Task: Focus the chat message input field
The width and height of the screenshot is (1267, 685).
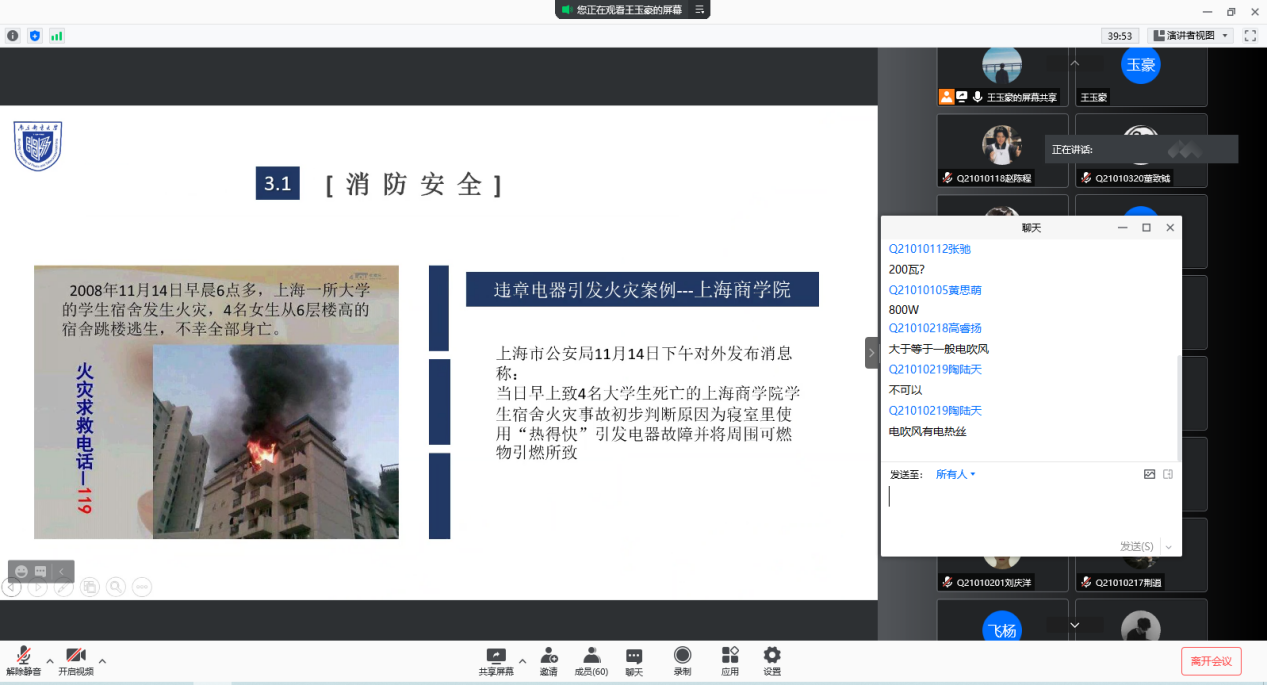Action: point(1030,510)
